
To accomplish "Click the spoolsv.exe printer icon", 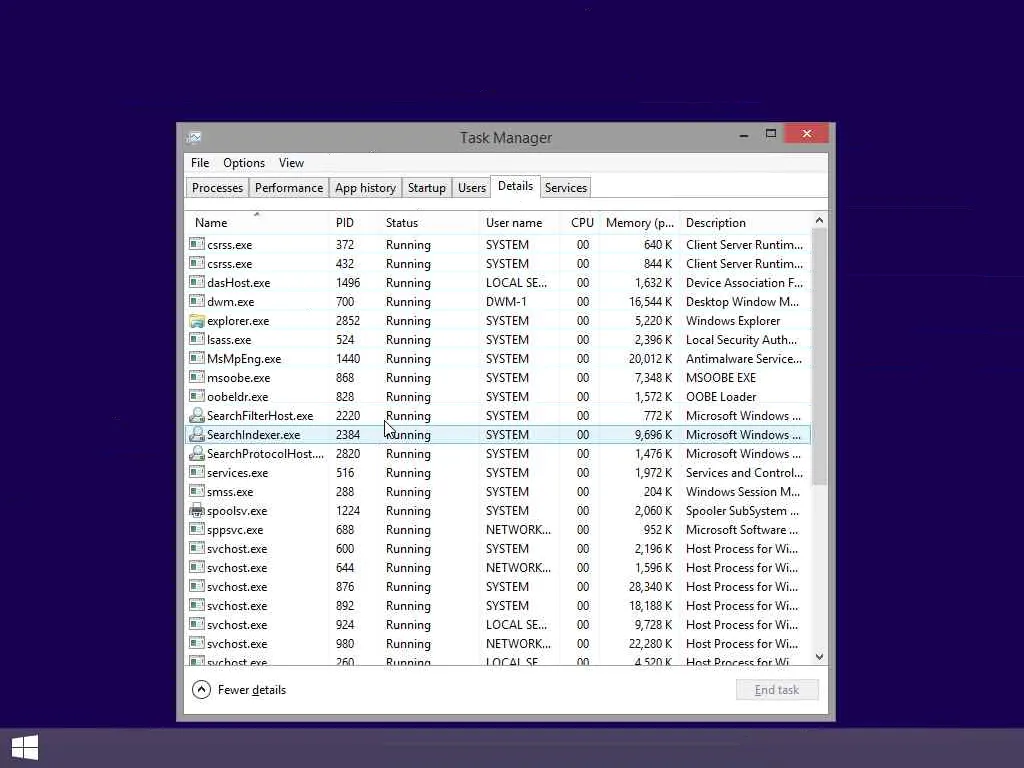I will tap(197, 510).
